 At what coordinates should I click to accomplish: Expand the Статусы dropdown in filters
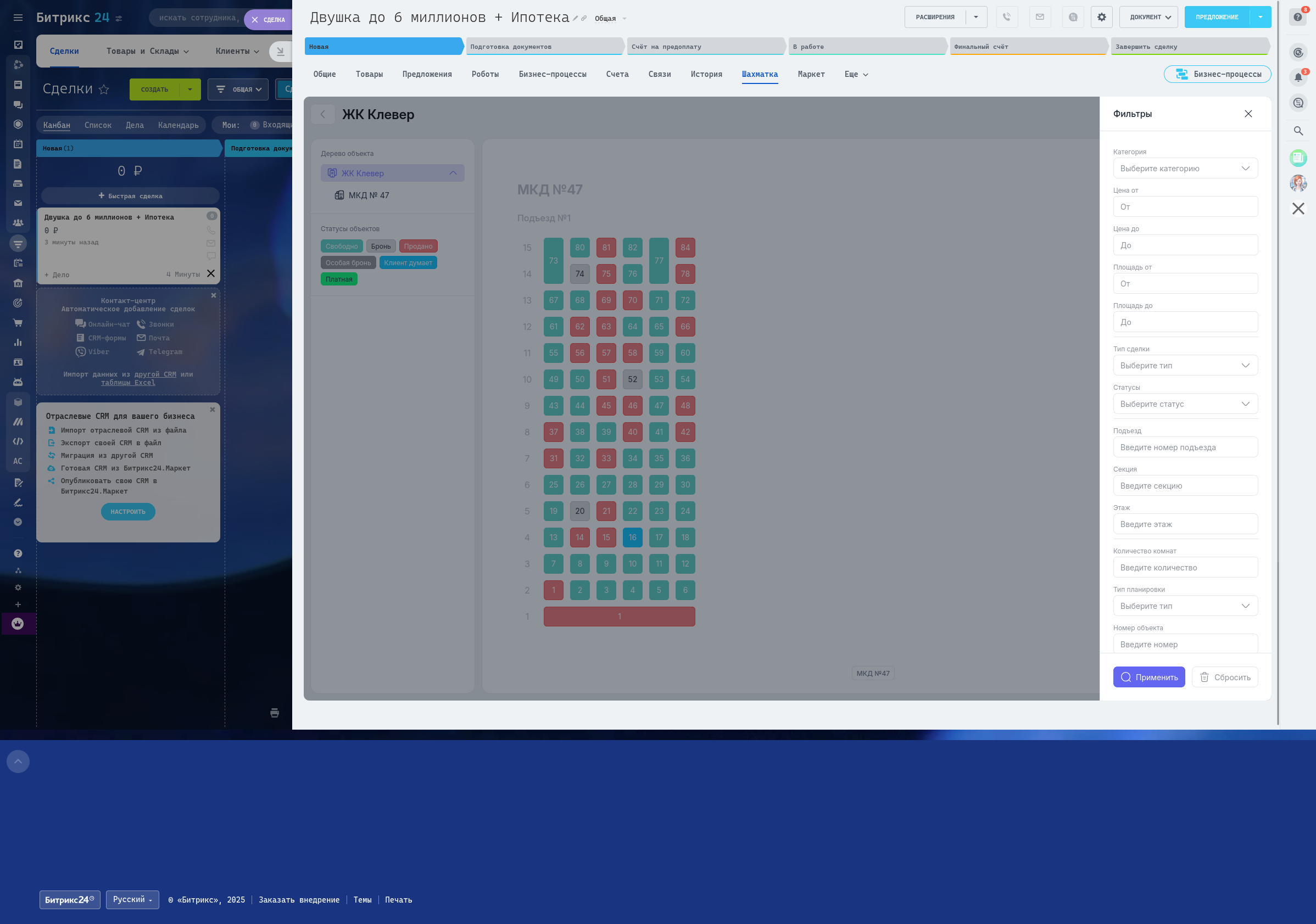pos(1185,404)
